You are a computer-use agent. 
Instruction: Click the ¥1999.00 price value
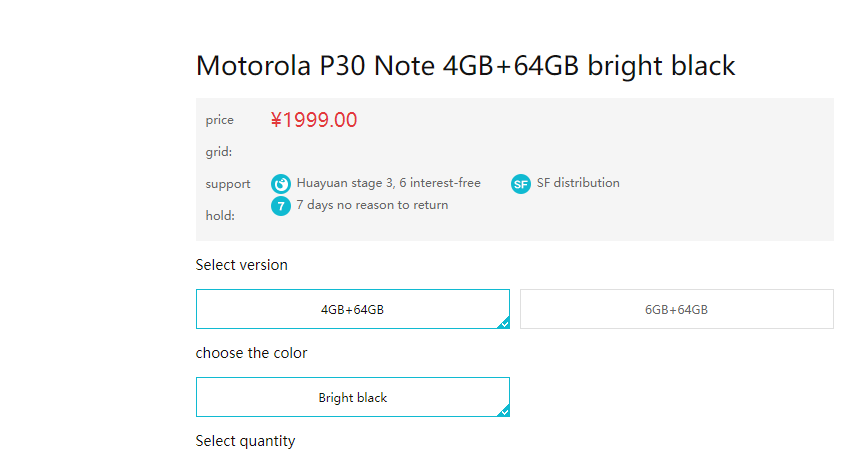(x=313, y=120)
